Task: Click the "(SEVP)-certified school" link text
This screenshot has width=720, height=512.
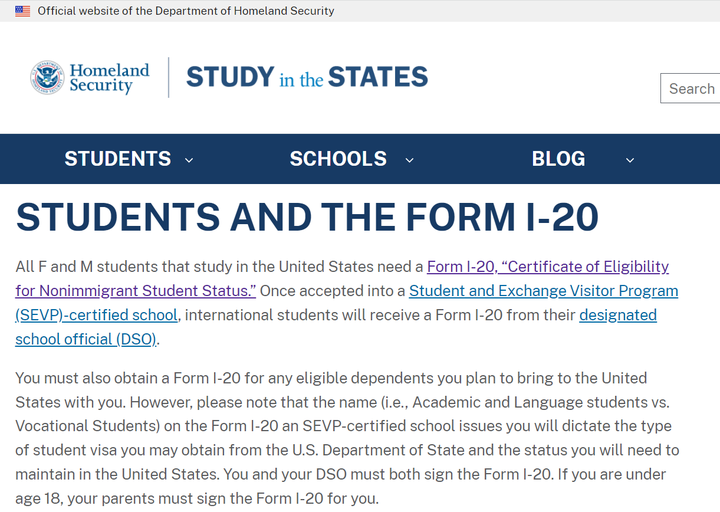Action: (x=96, y=315)
